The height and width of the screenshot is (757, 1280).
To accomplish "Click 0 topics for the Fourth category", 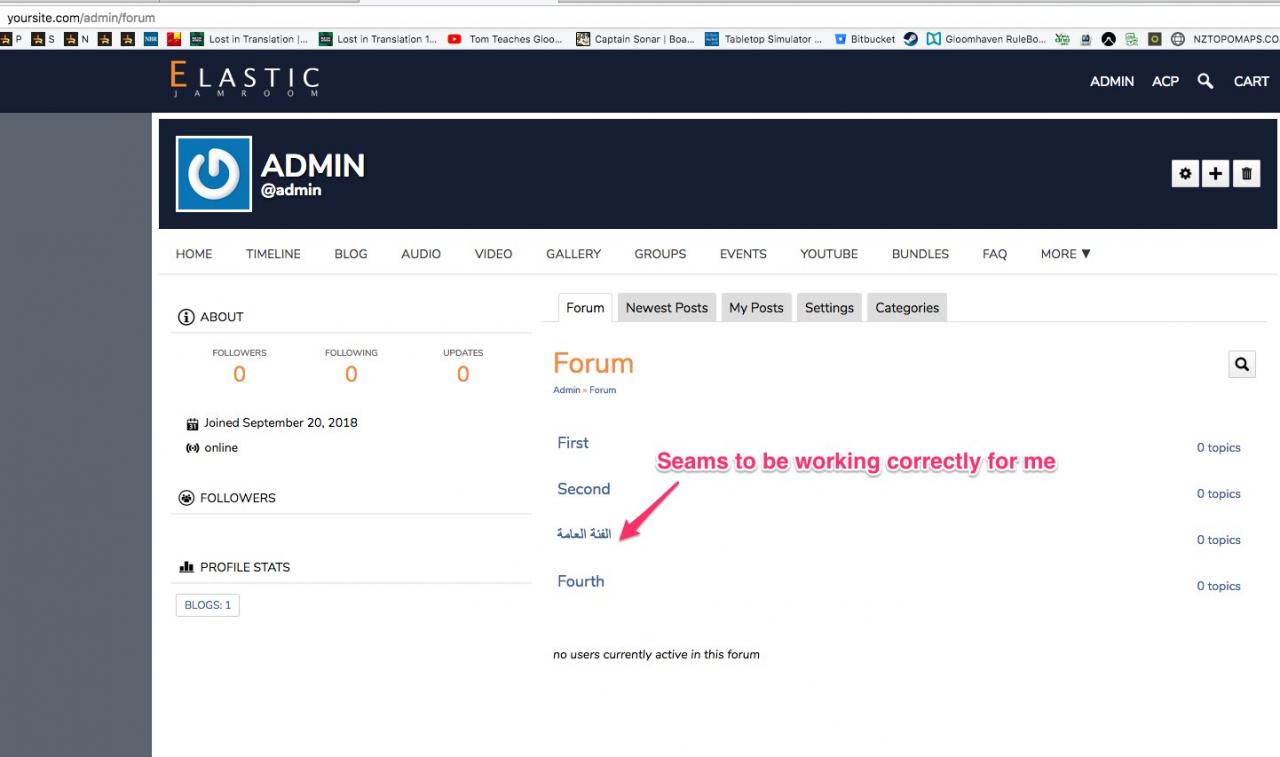I will 1219,586.
